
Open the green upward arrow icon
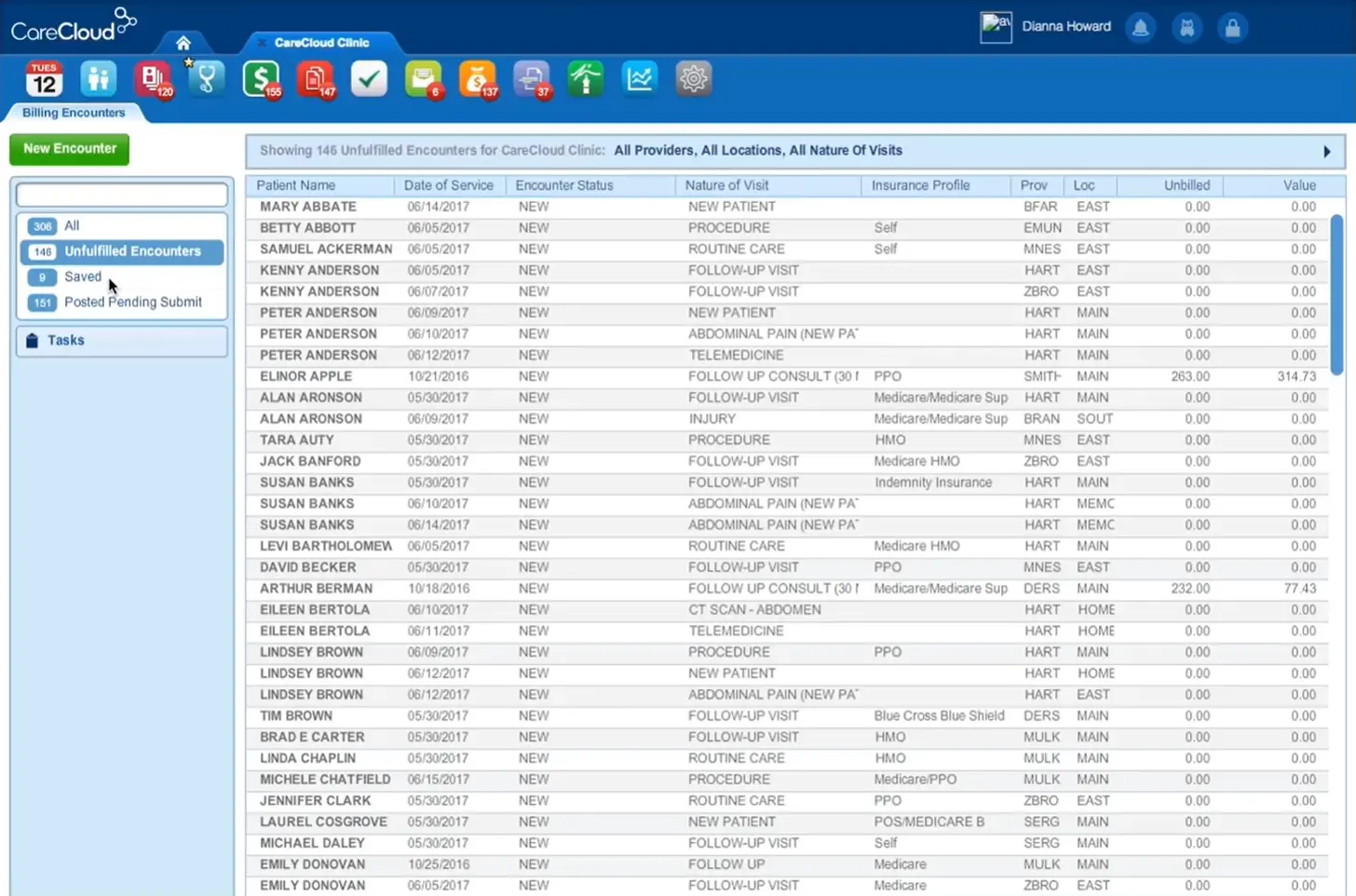point(586,79)
